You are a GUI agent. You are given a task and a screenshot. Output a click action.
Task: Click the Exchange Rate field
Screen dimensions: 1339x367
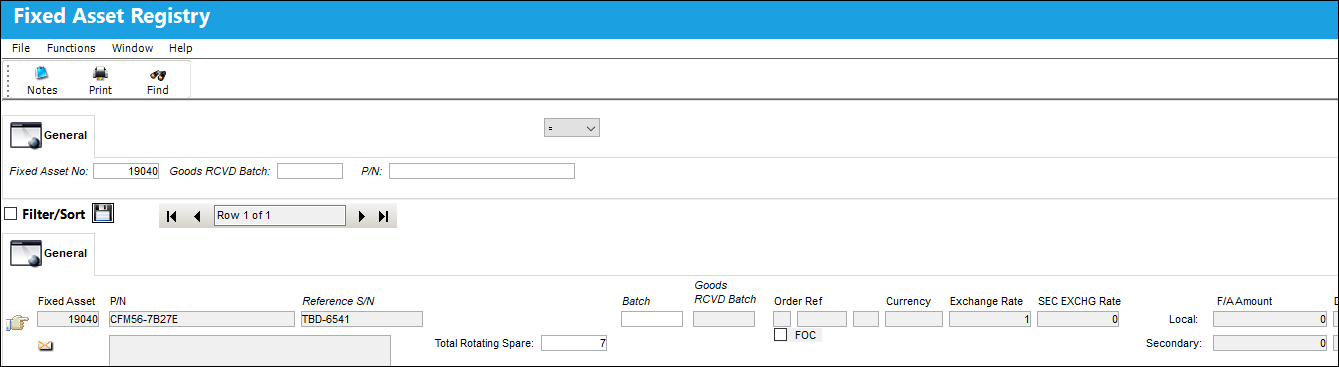989,320
